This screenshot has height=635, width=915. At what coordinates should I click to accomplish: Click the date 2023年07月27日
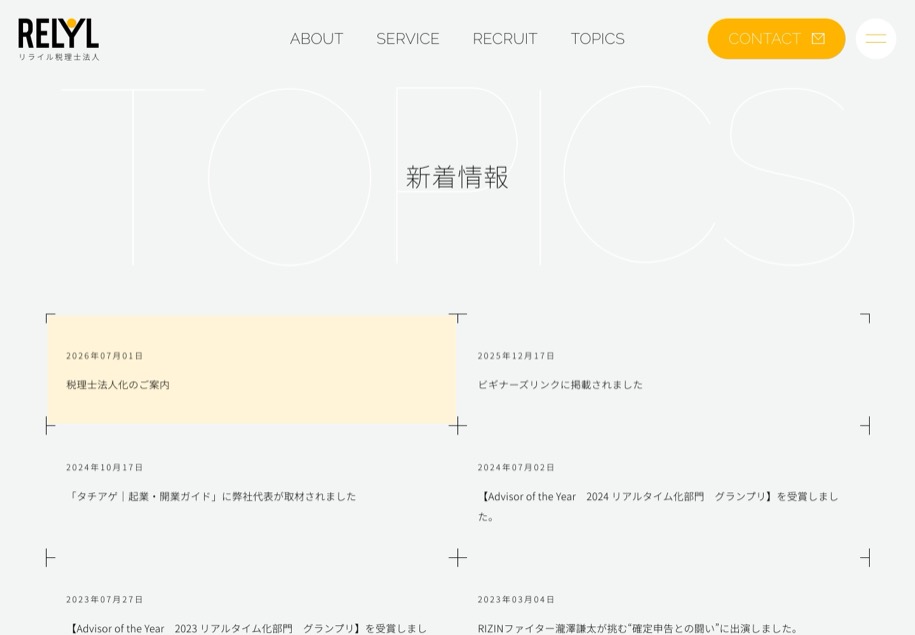point(104,599)
